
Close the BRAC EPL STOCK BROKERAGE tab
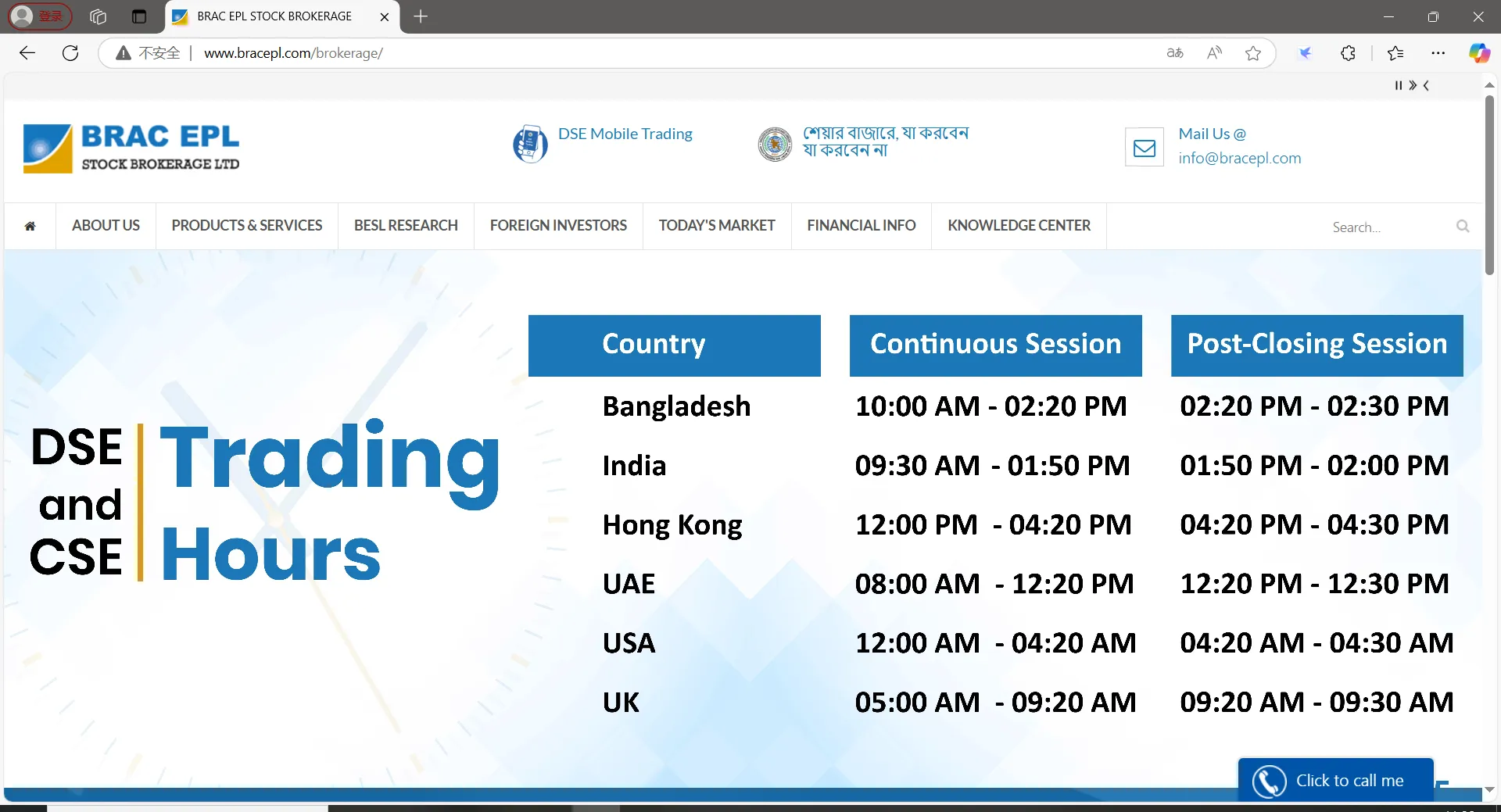(x=384, y=16)
